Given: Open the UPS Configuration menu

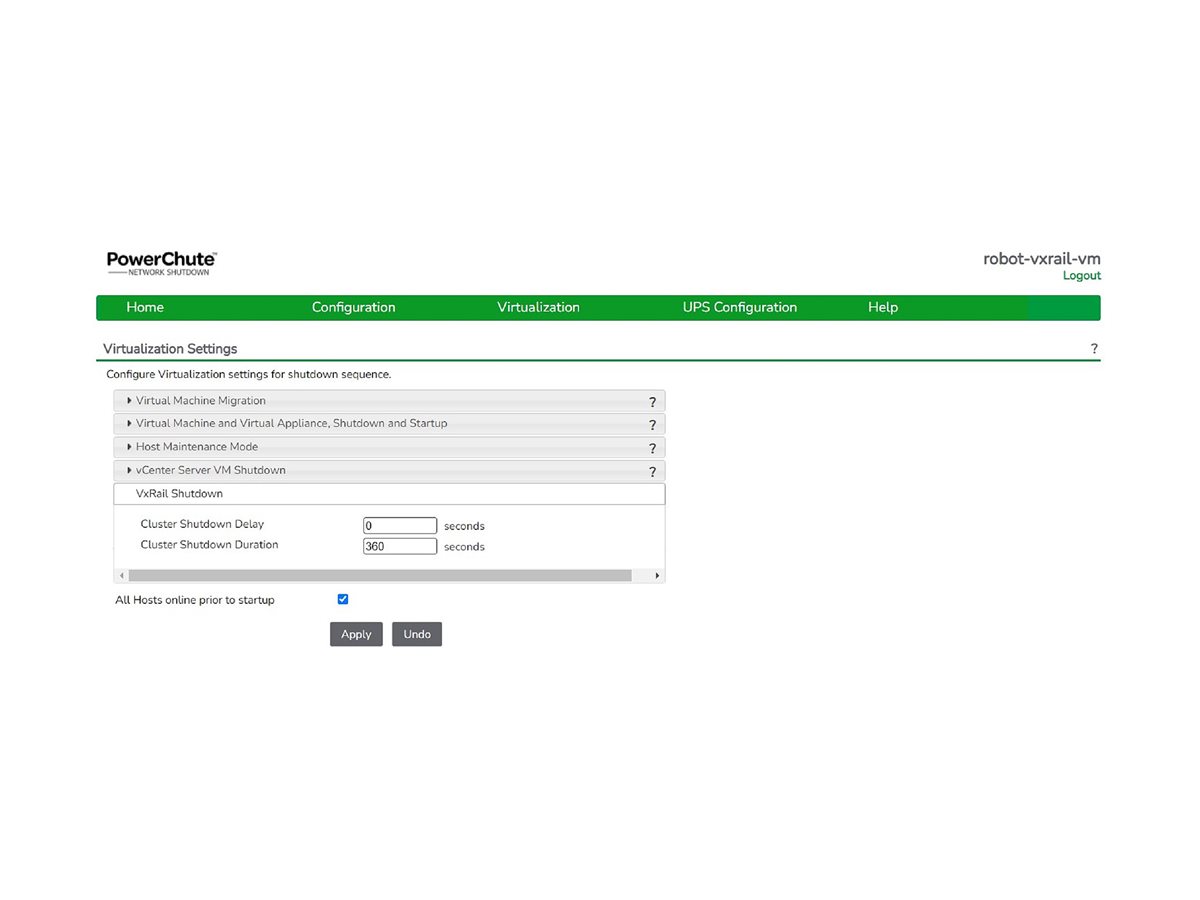Looking at the screenshot, I should tap(739, 307).
